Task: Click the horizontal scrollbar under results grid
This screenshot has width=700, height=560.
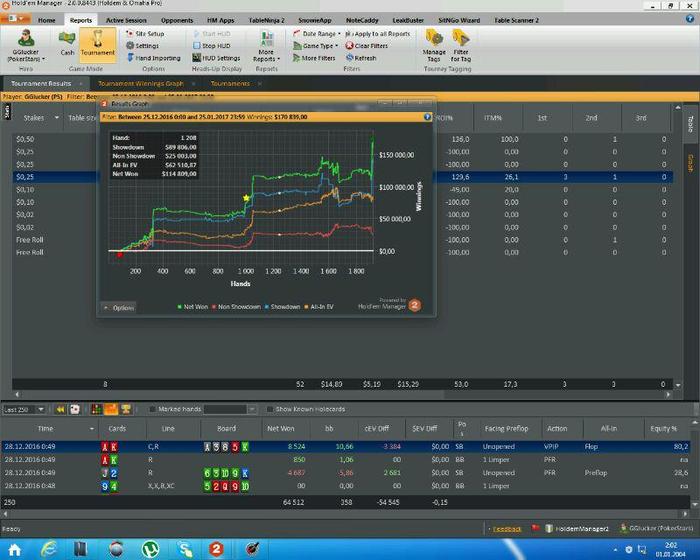Action: pyautogui.click(x=342, y=394)
